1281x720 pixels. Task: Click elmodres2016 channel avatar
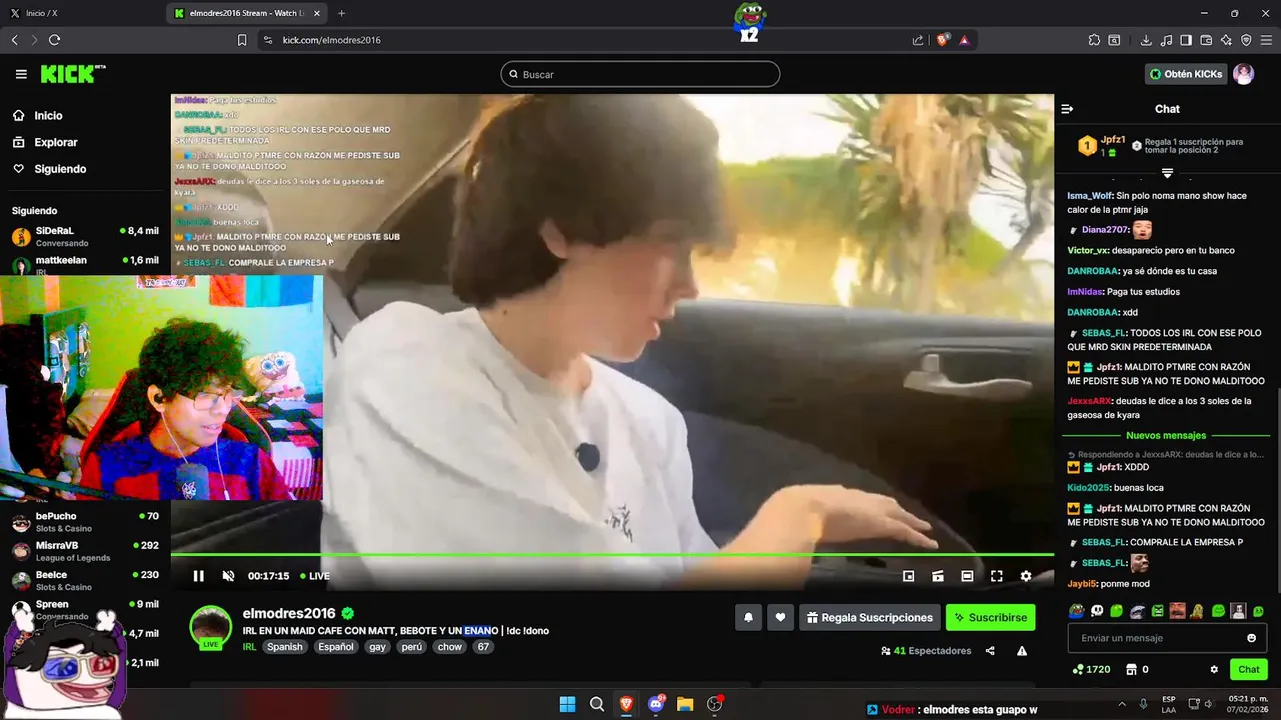pyautogui.click(x=211, y=627)
